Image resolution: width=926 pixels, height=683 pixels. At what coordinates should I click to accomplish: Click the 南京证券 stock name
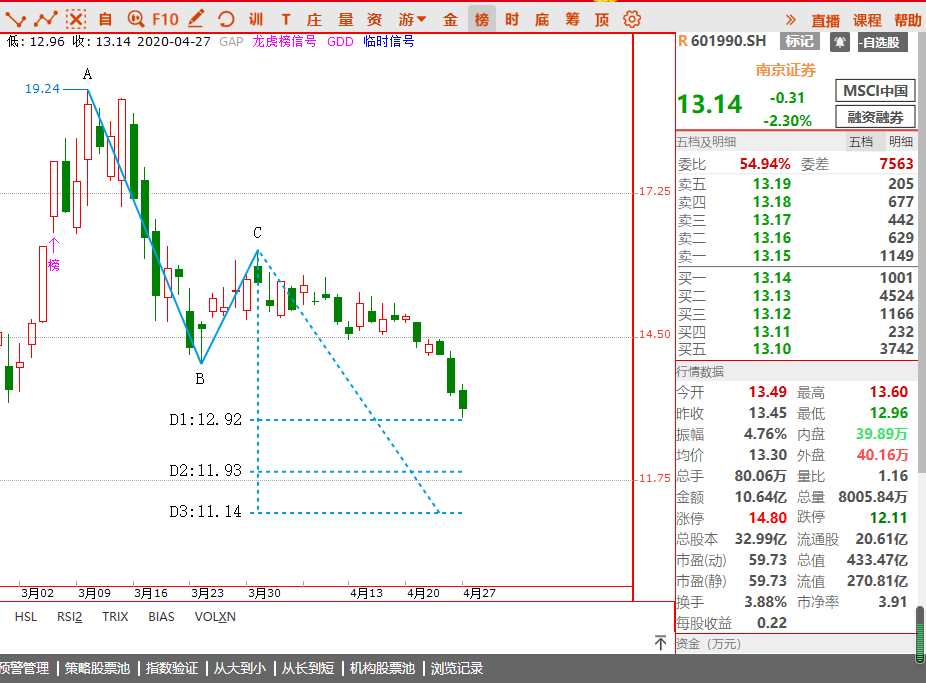785,70
